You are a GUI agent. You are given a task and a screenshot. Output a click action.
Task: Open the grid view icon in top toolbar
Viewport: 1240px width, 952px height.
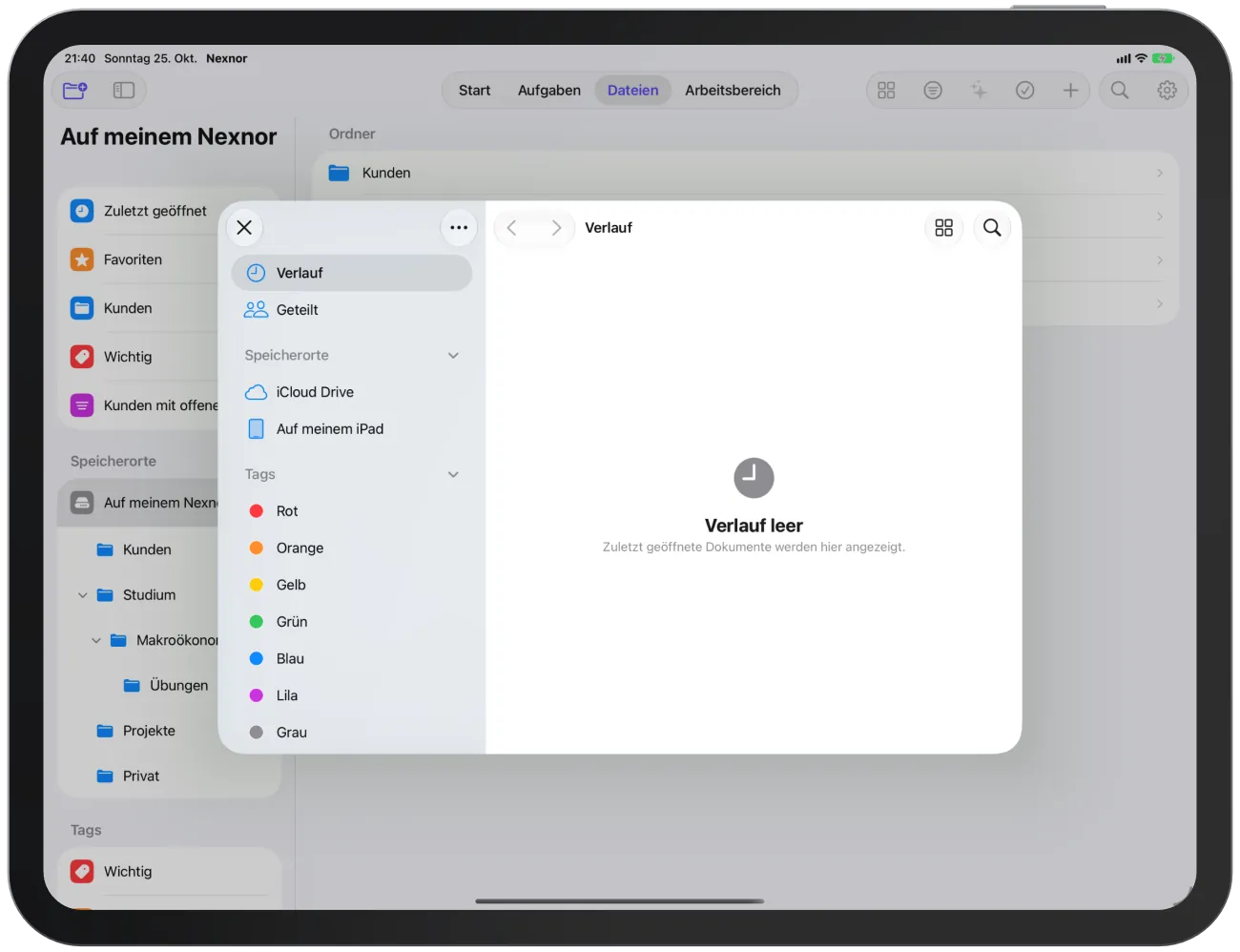[x=886, y=91]
